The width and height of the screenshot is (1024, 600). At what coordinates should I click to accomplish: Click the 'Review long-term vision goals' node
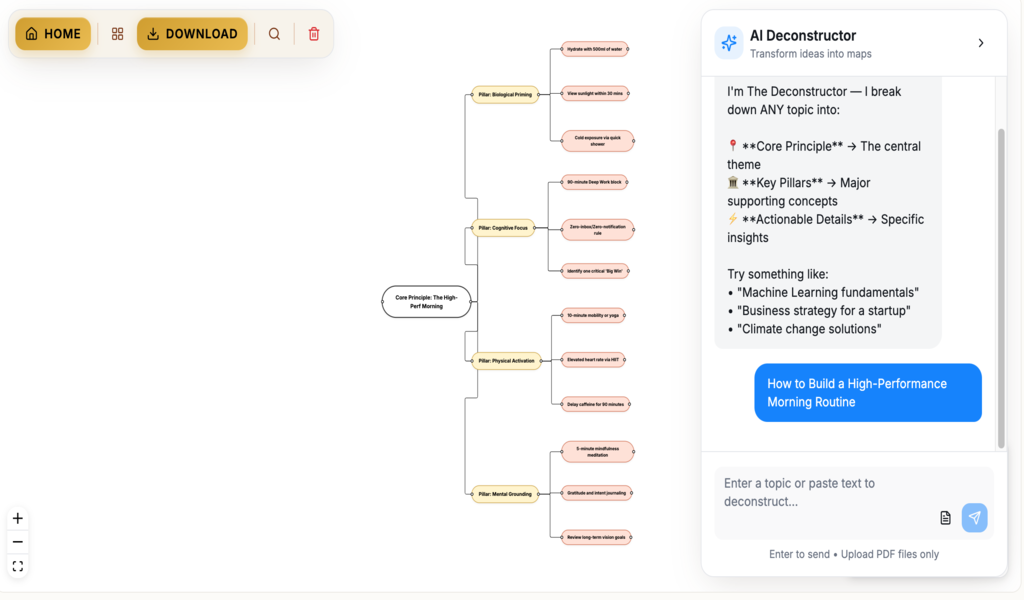(x=596, y=537)
